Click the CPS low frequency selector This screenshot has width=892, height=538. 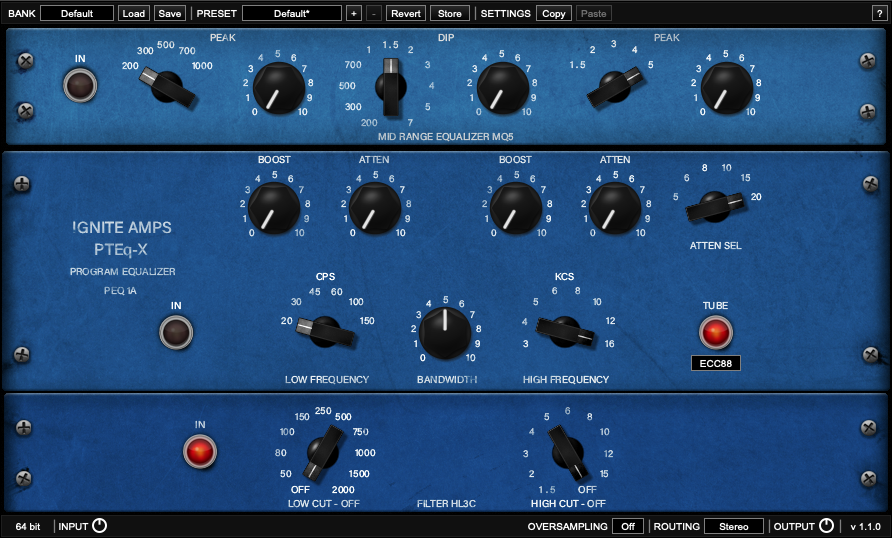point(325,332)
